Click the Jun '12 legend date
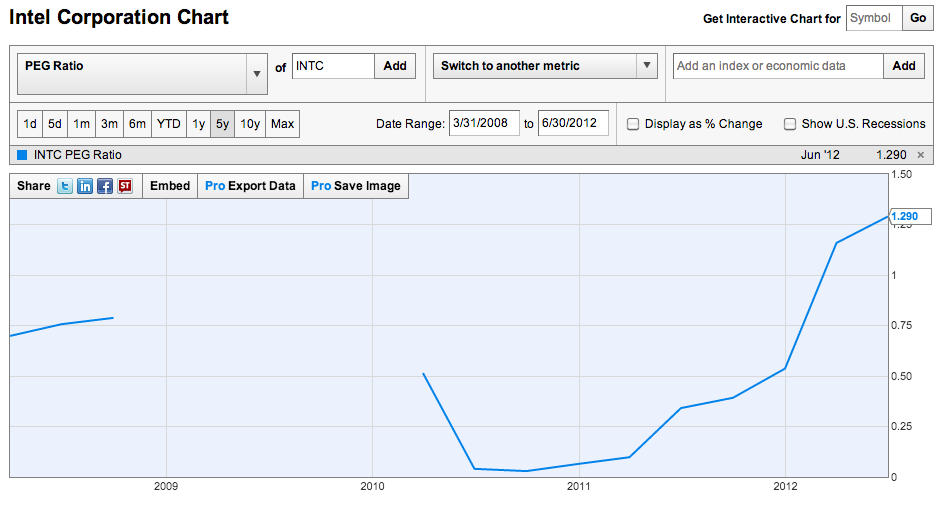This screenshot has width=943, height=529. (820, 155)
